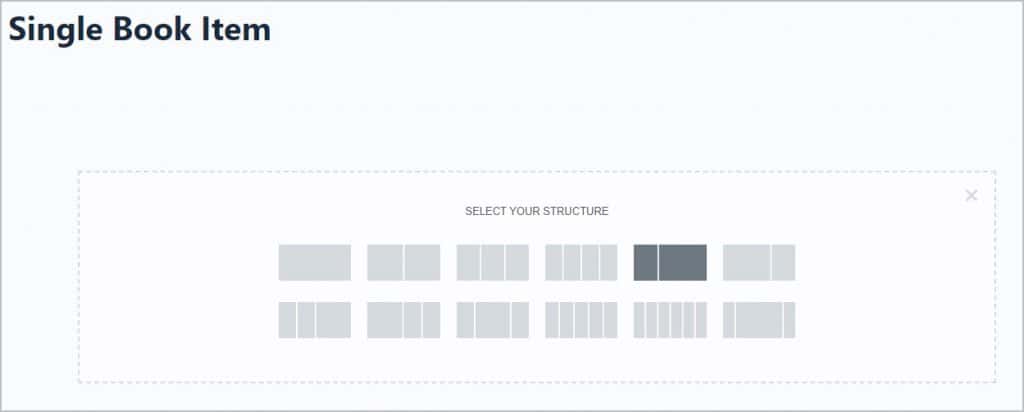Choose the wide-left, narrow-right two-column structure

(x=759, y=262)
